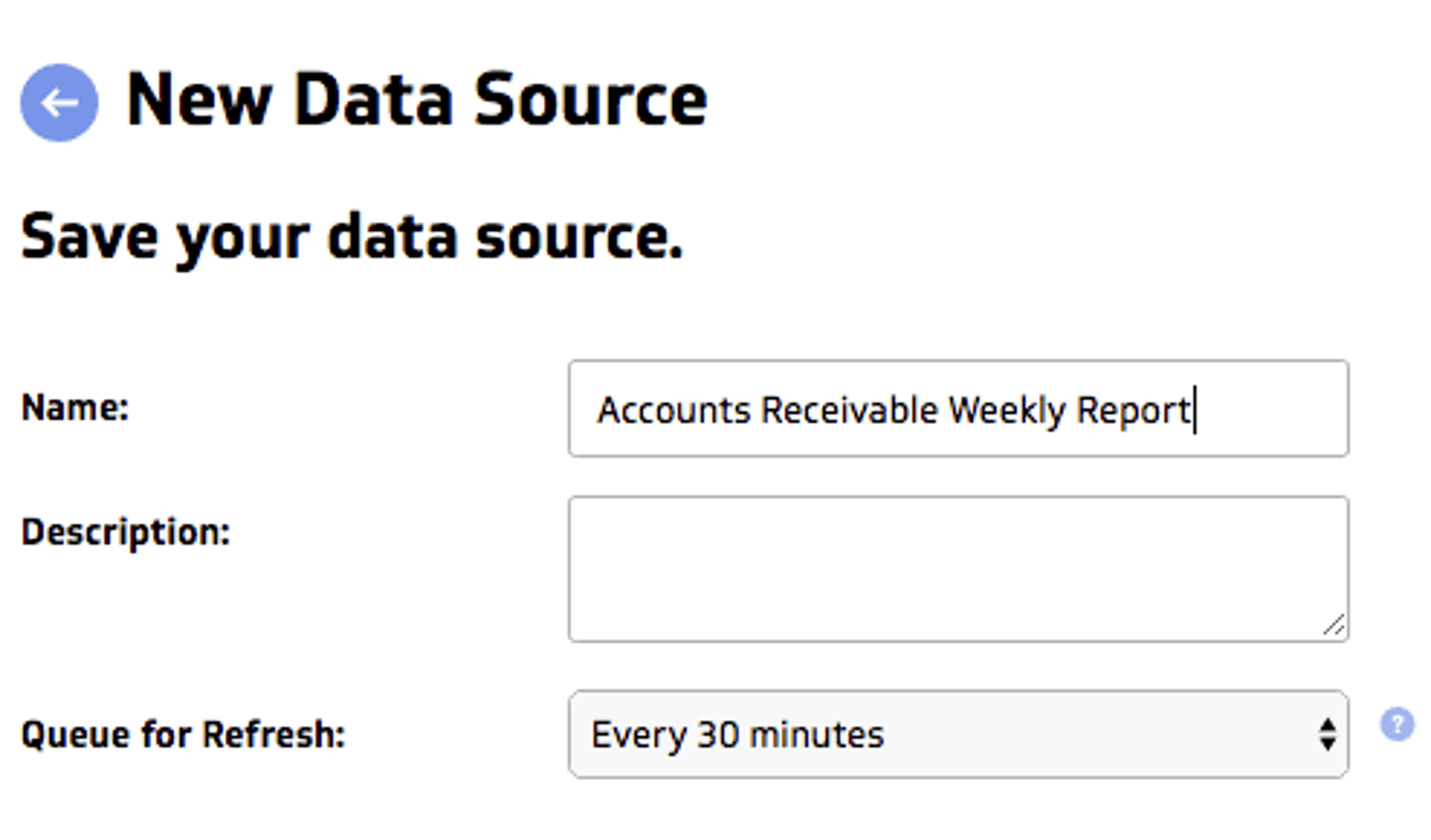The image size is (1431, 840).
Task: Expand the refresh interval selector
Action: coord(959,733)
